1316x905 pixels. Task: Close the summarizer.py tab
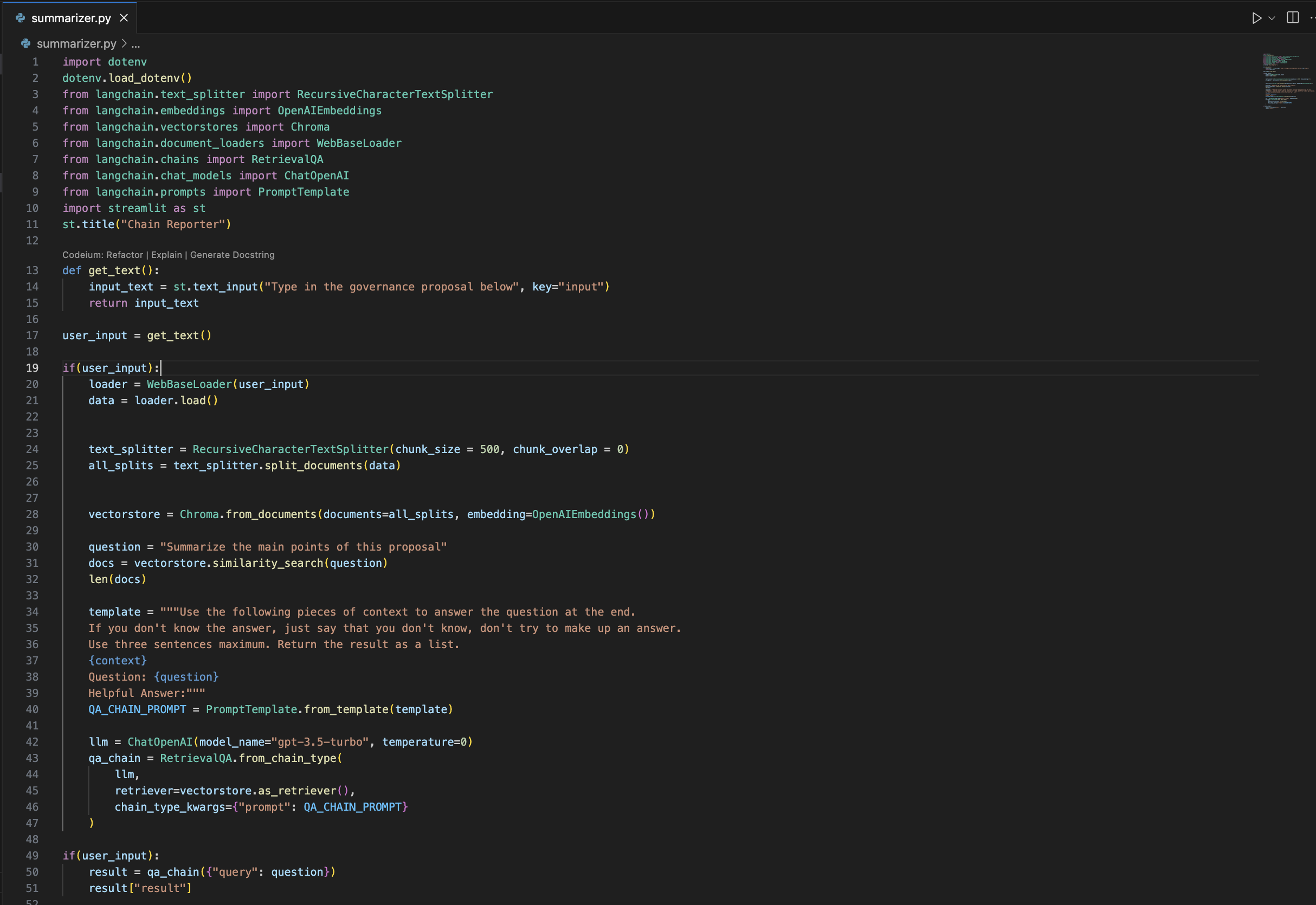point(124,18)
